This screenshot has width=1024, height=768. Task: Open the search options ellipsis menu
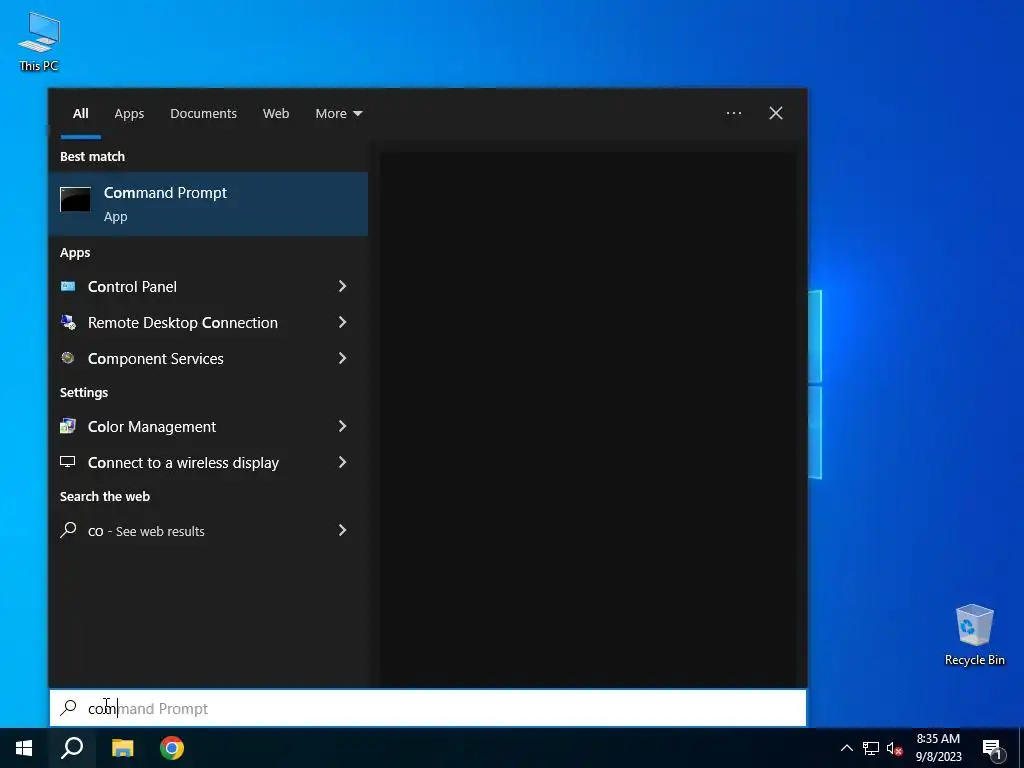[x=734, y=113]
